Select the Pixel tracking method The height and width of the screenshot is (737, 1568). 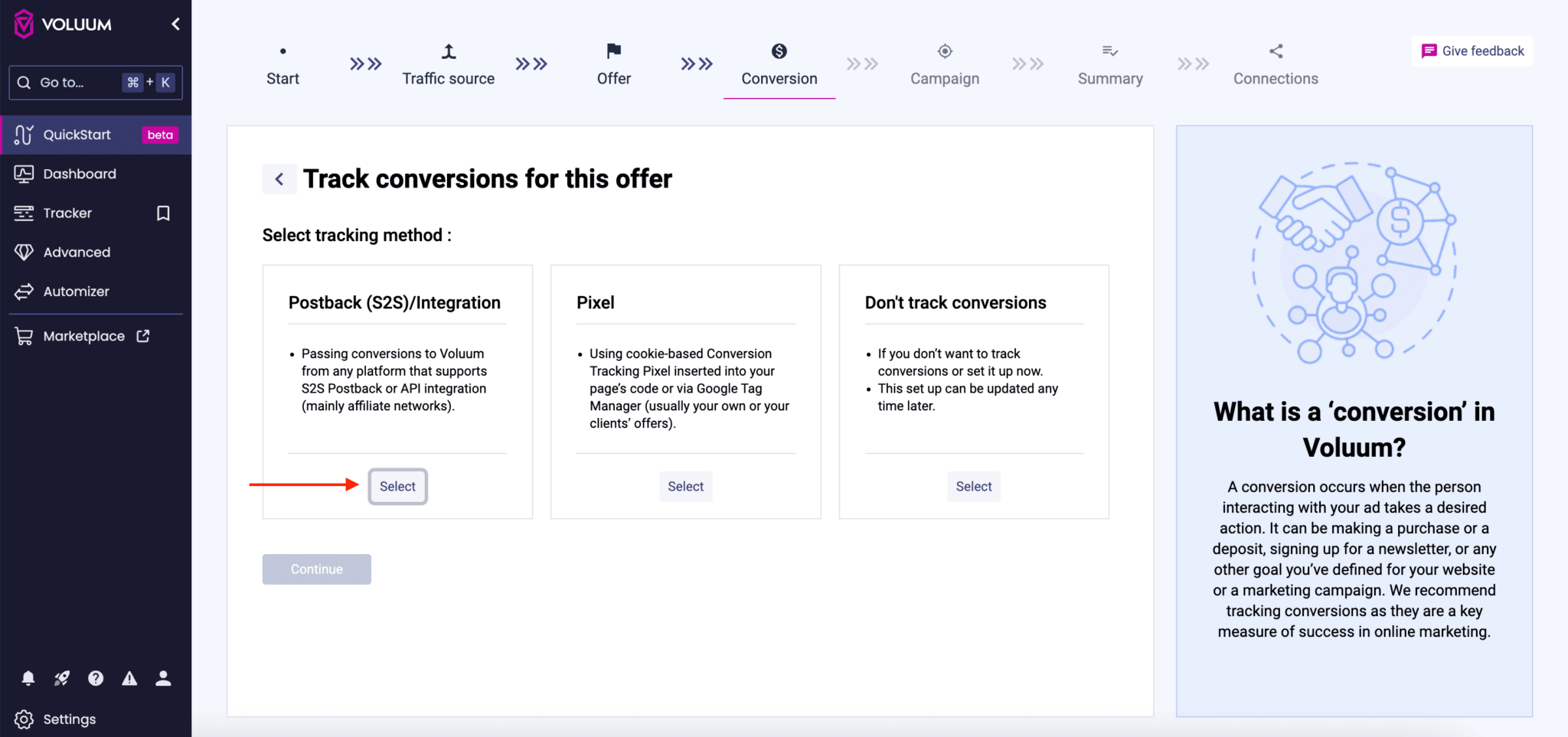click(685, 486)
